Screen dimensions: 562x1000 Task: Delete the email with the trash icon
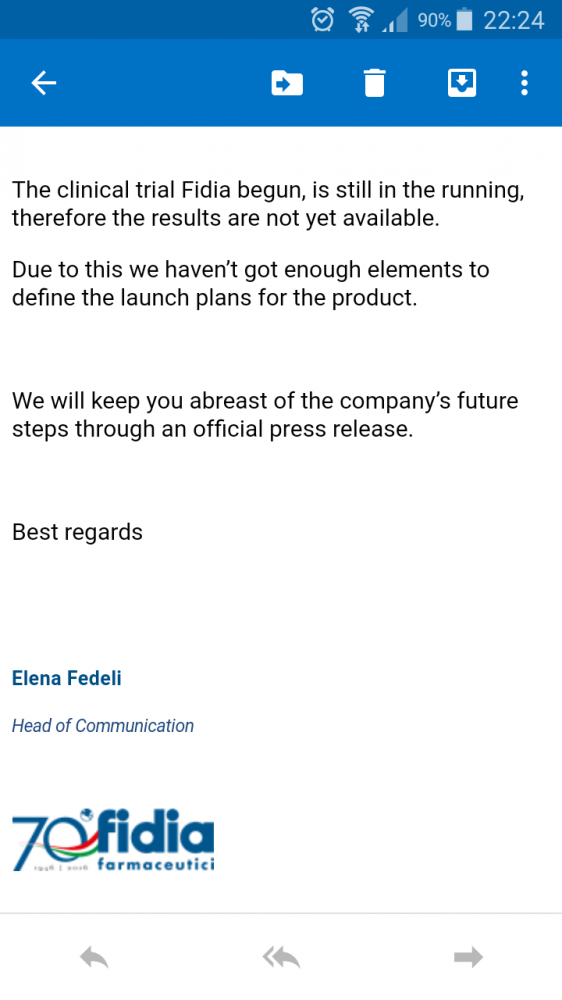point(374,83)
